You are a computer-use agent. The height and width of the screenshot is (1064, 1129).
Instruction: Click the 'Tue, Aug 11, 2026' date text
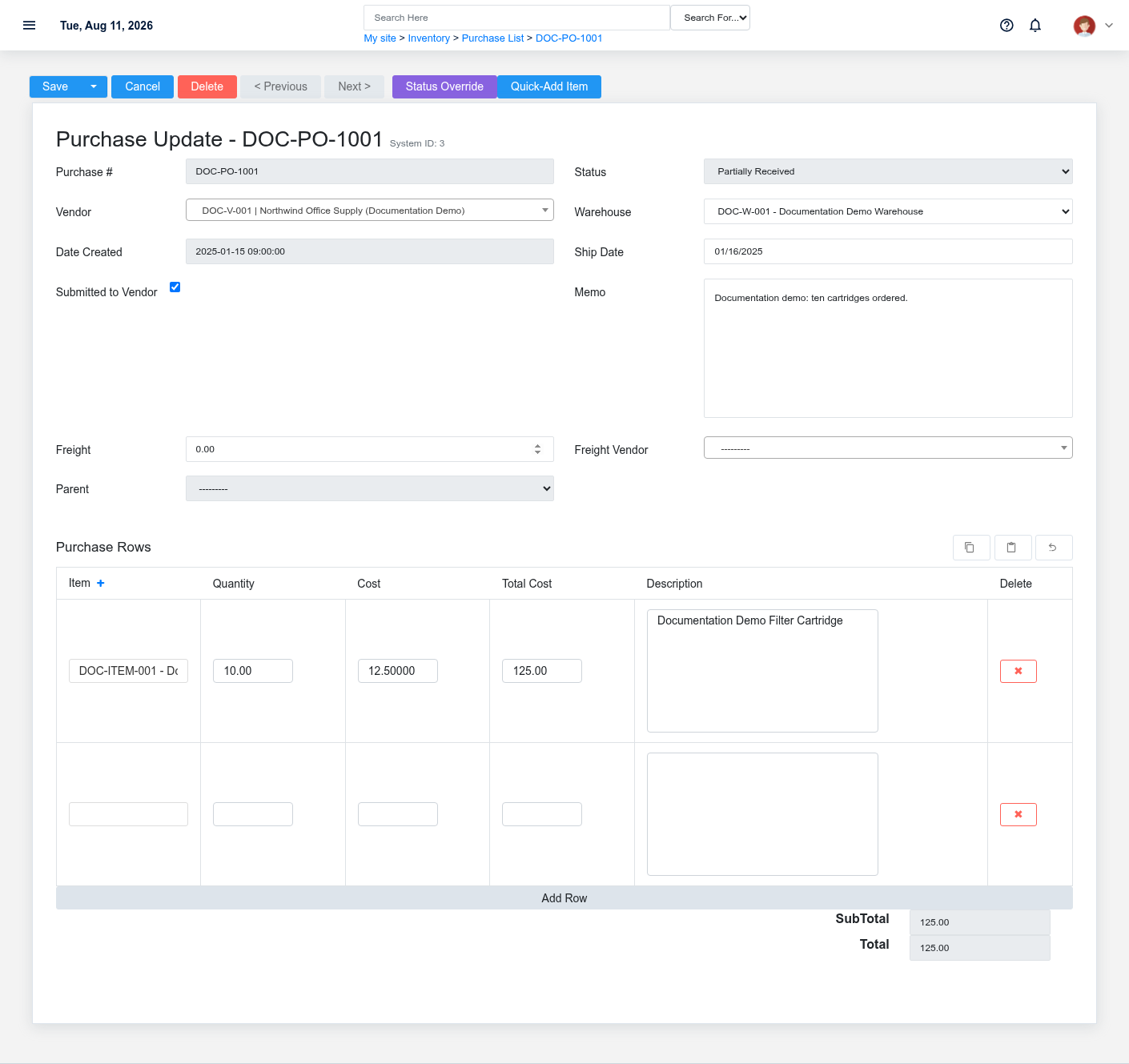(x=106, y=26)
